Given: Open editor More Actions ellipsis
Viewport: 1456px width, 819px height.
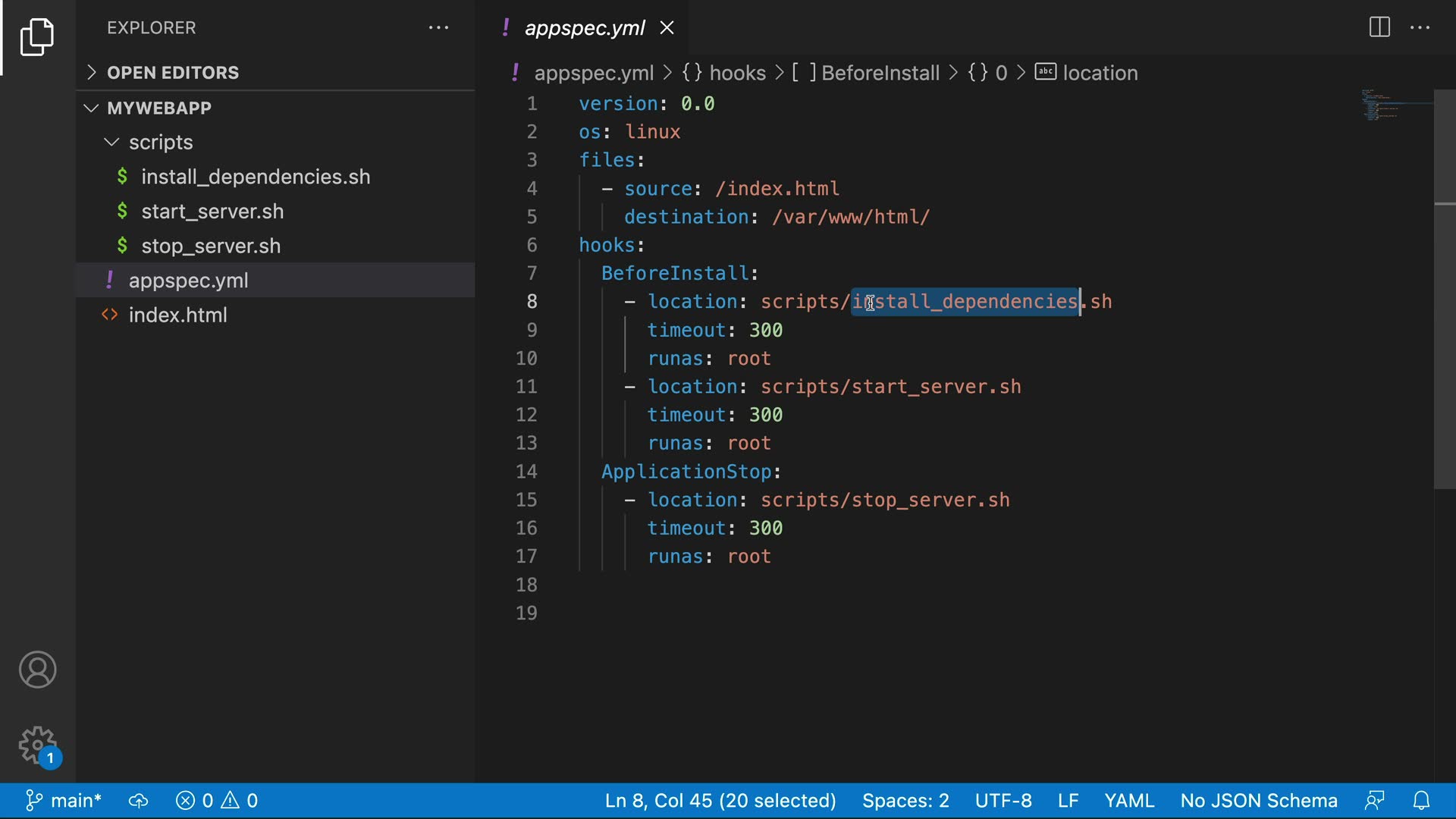Looking at the screenshot, I should pos(1420,28).
